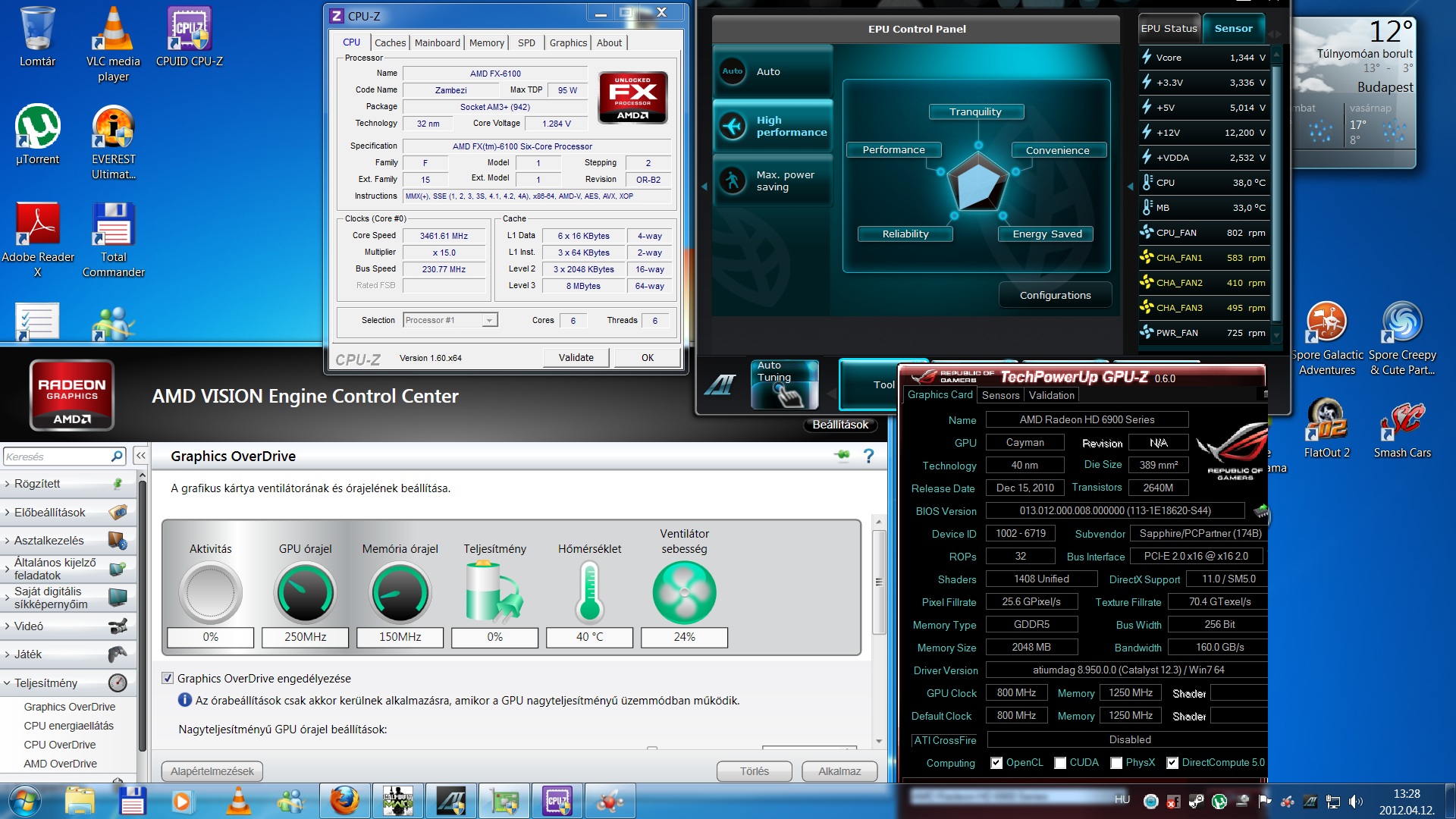1456x819 pixels.
Task: Open the Processor #1 selection dropdown
Action: 450,320
